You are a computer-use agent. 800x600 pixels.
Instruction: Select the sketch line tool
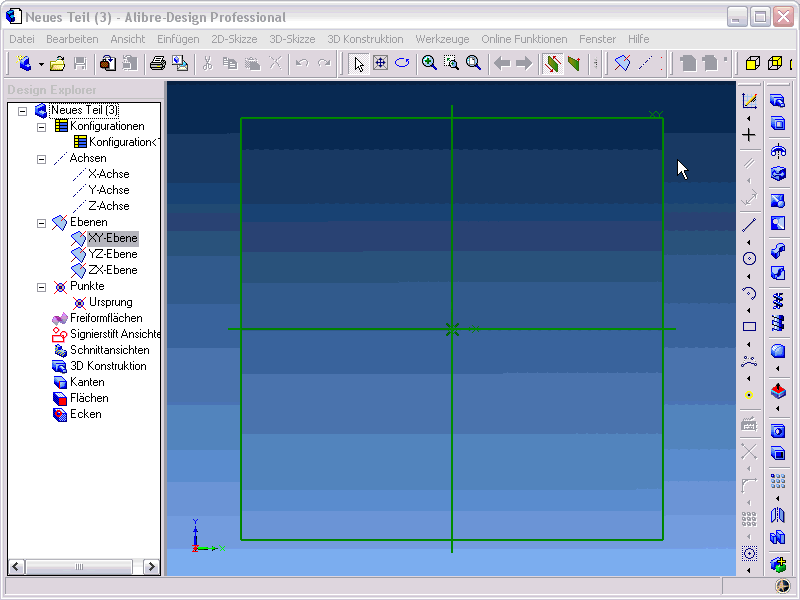point(749,224)
